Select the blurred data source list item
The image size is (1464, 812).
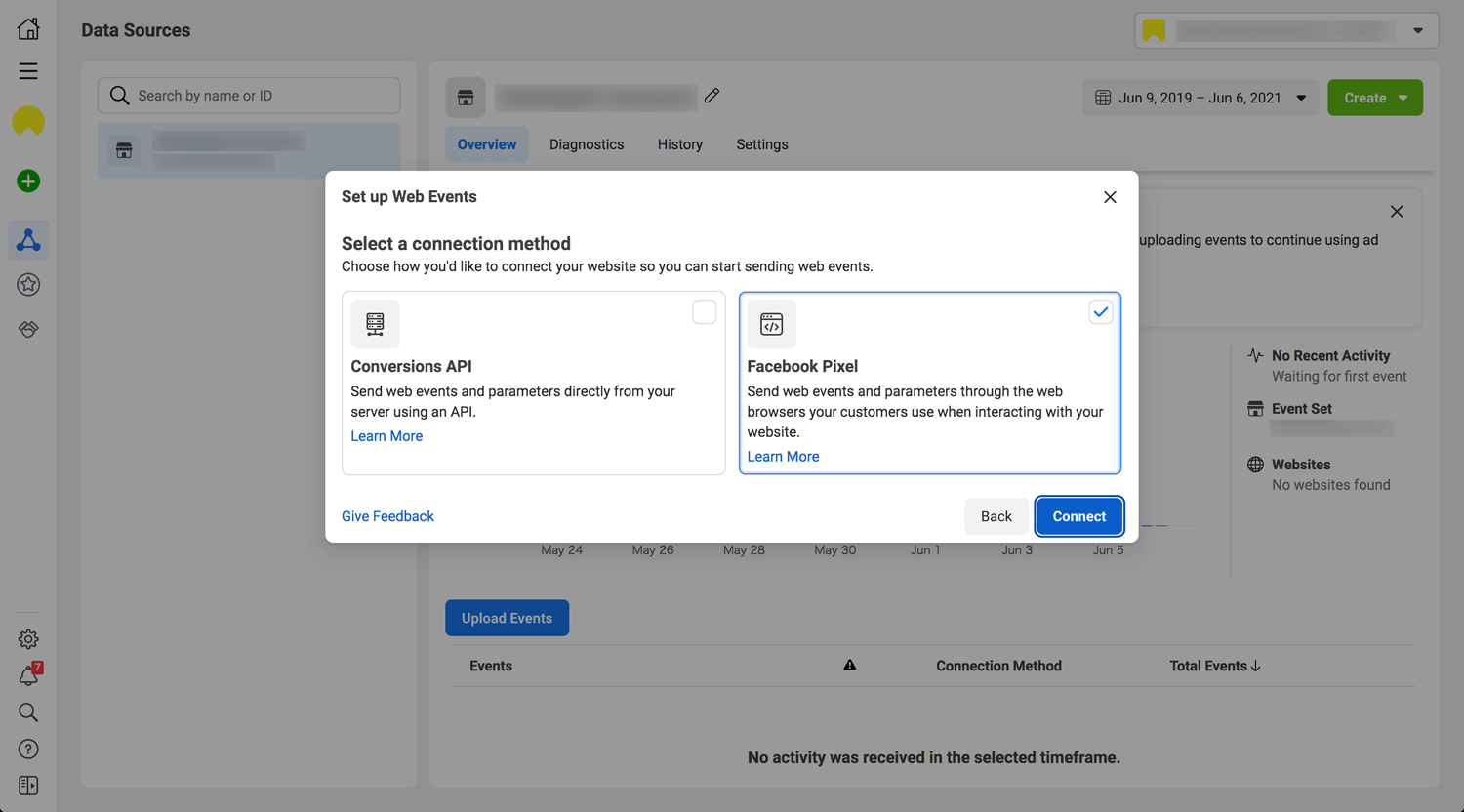249,150
